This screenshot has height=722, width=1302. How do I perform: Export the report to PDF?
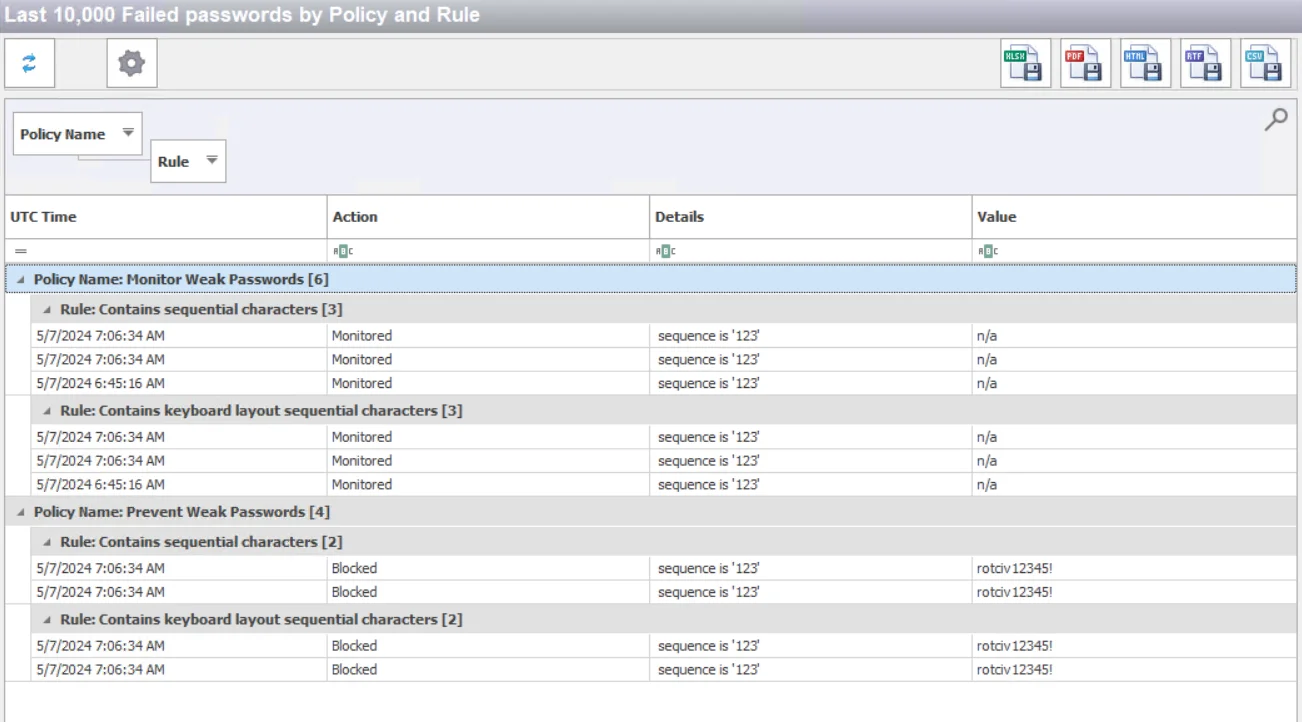(1086, 64)
